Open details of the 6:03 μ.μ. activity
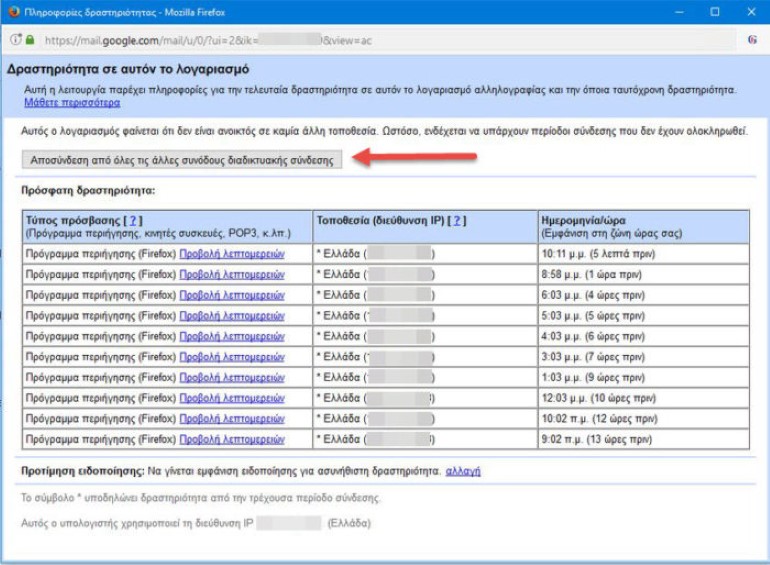This screenshot has height=565, width=770. [232, 295]
